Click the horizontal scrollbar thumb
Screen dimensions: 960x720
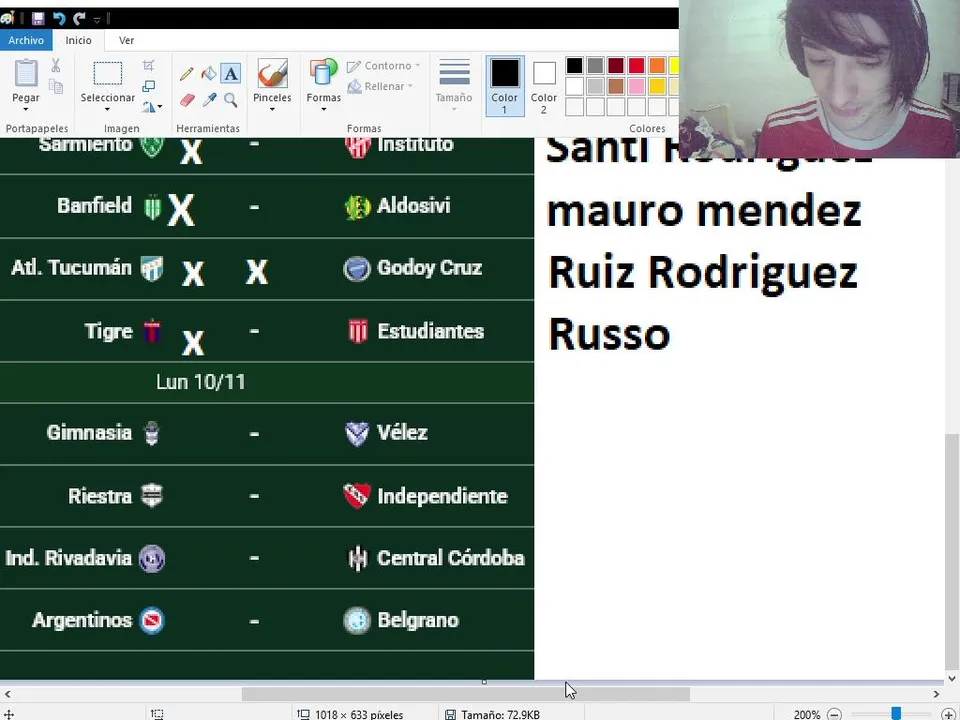click(x=465, y=694)
